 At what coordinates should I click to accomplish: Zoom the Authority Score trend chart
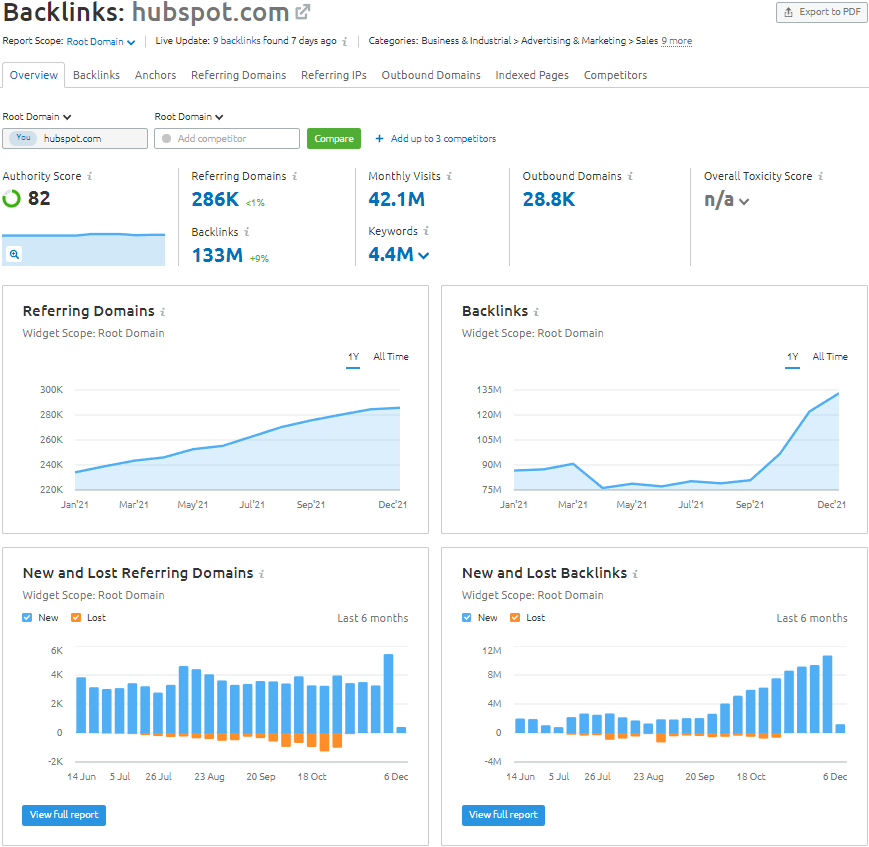point(14,254)
